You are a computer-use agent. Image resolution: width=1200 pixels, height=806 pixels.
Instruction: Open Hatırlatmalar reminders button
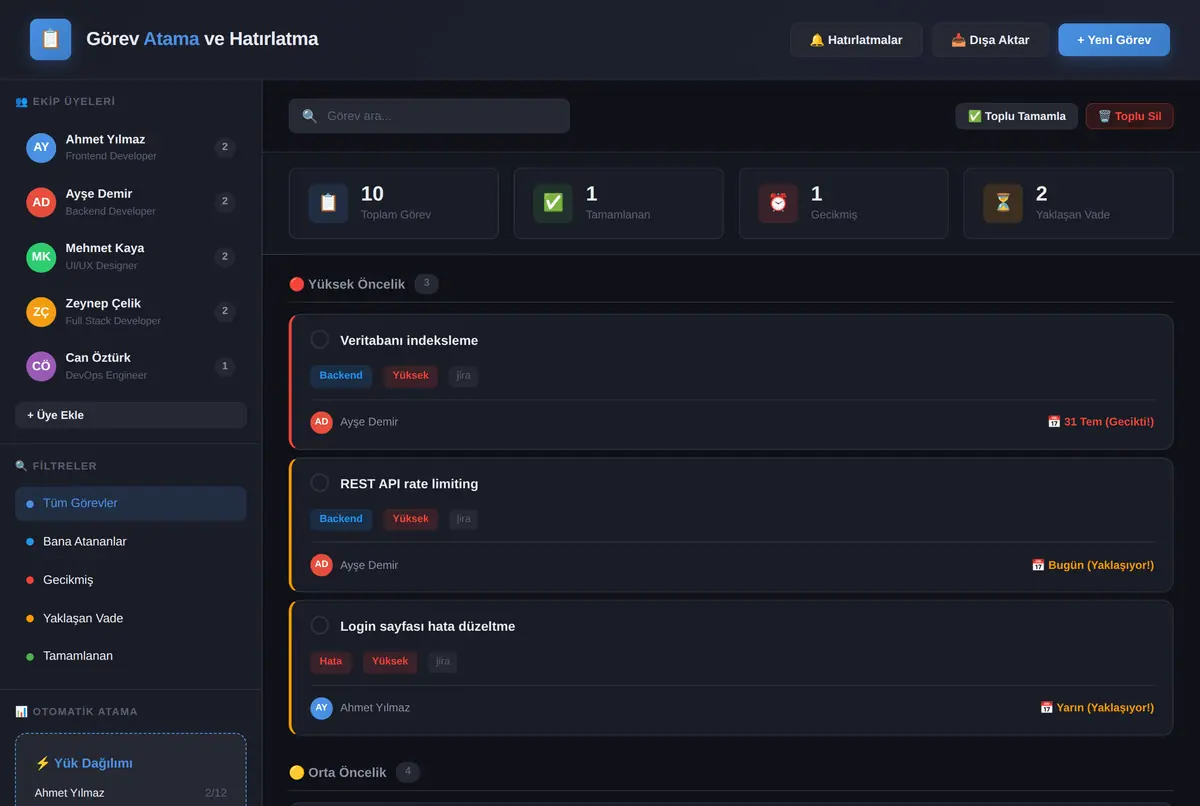(x=856, y=40)
